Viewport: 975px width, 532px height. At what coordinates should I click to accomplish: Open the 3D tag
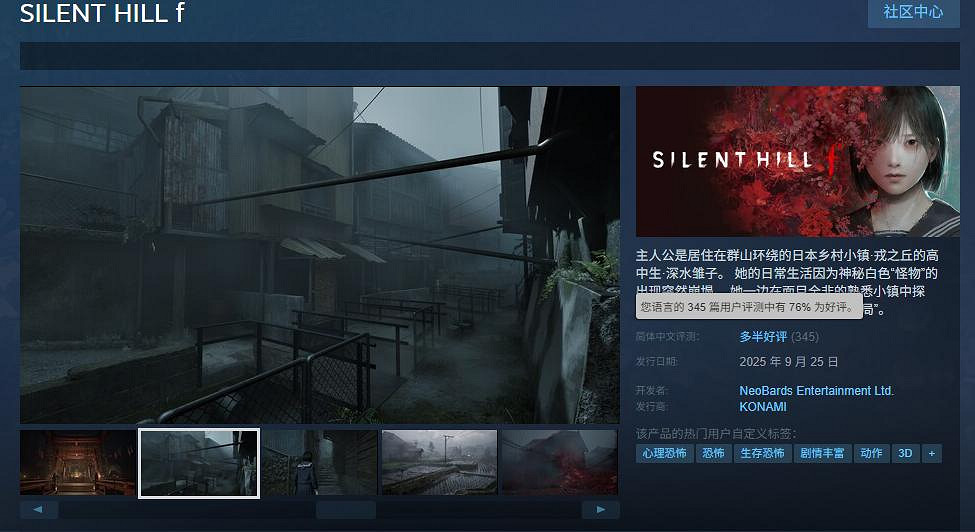pyautogui.click(x=905, y=453)
